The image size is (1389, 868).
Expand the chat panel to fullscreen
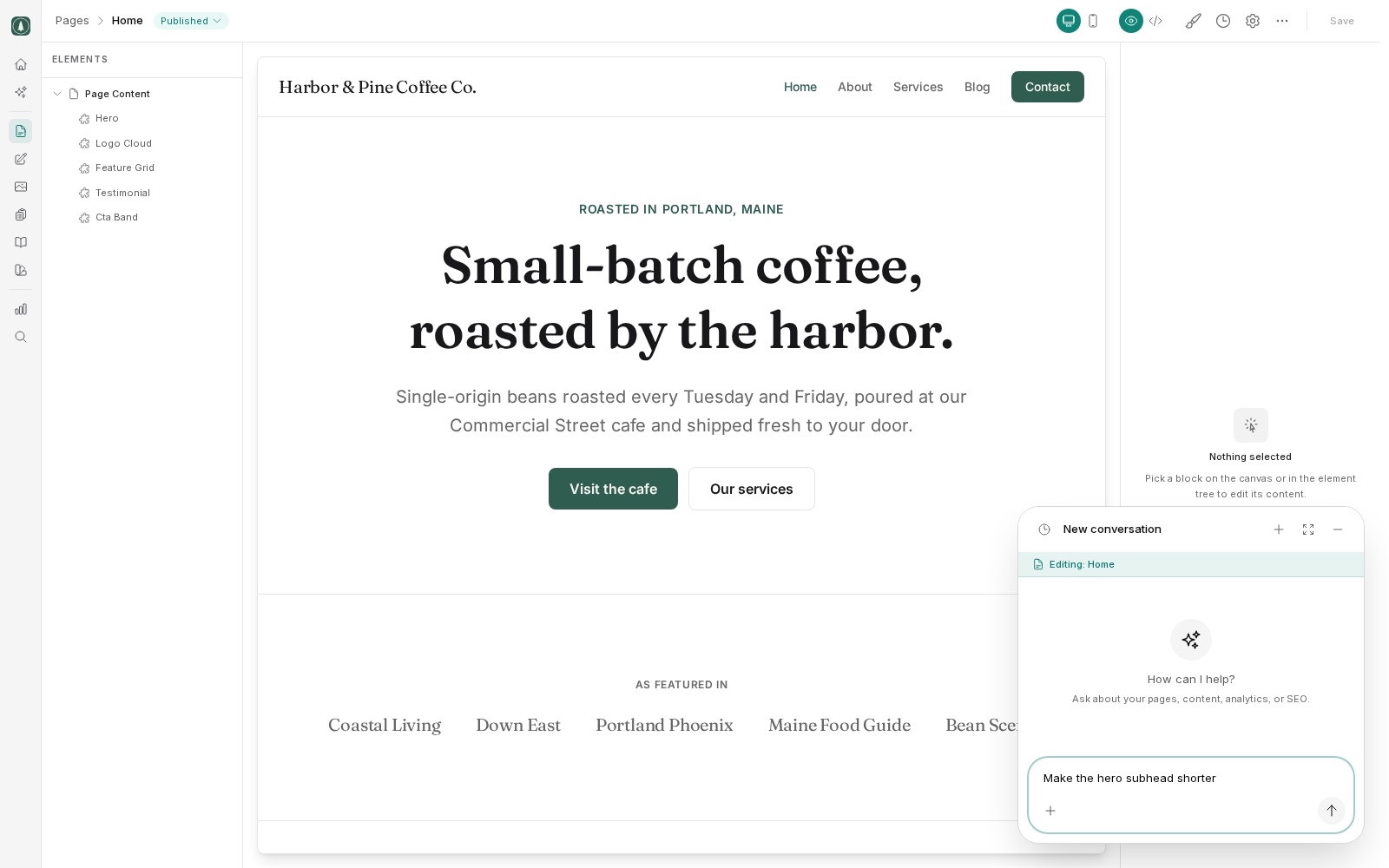[x=1308, y=529]
